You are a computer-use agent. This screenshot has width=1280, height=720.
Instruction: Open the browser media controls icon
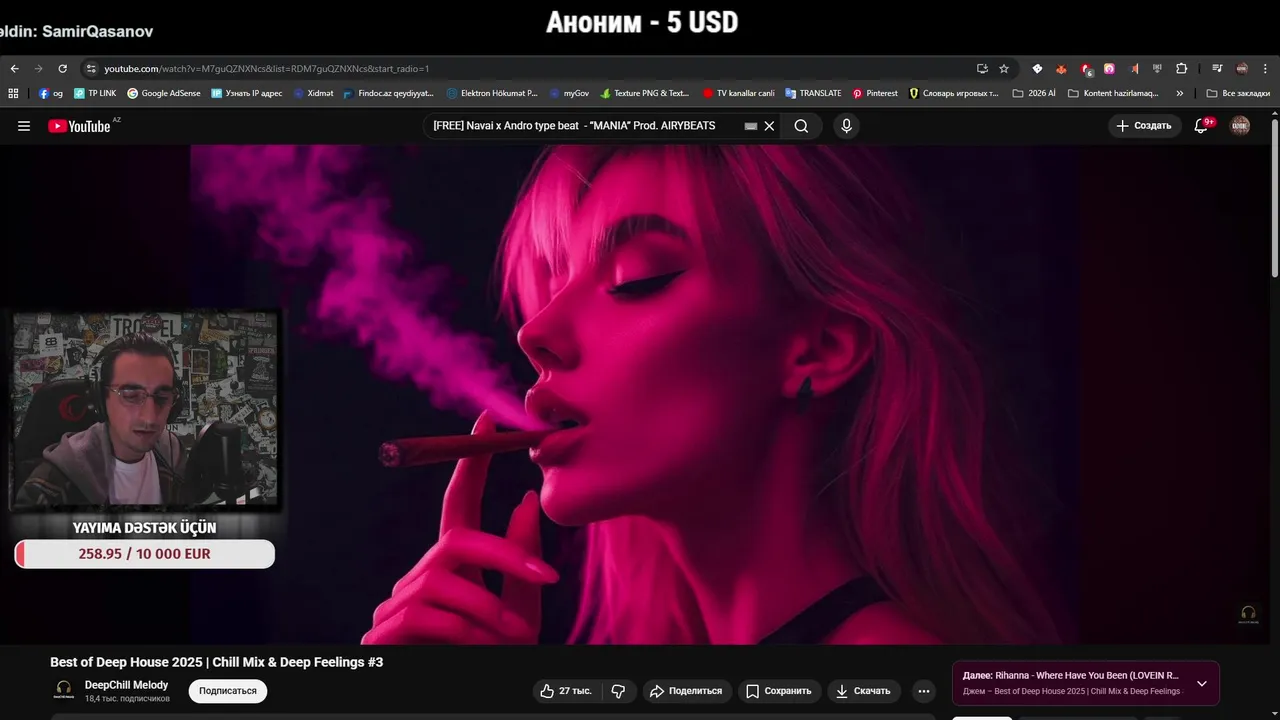click(x=1217, y=69)
